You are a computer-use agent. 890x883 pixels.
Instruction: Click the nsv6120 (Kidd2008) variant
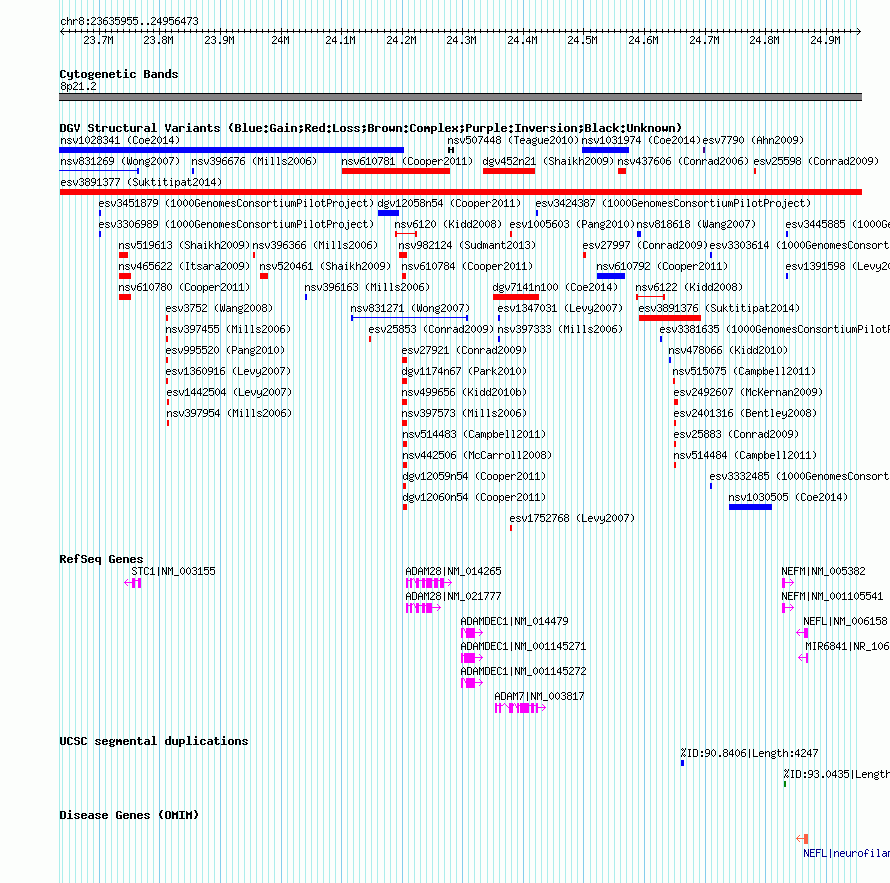[x=448, y=224]
